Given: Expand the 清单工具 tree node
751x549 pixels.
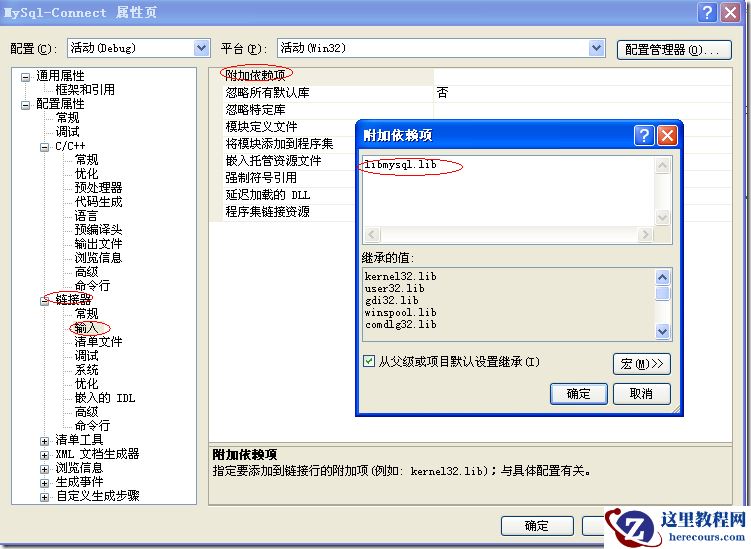Looking at the screenshot, I should click(x=45, y=441).
